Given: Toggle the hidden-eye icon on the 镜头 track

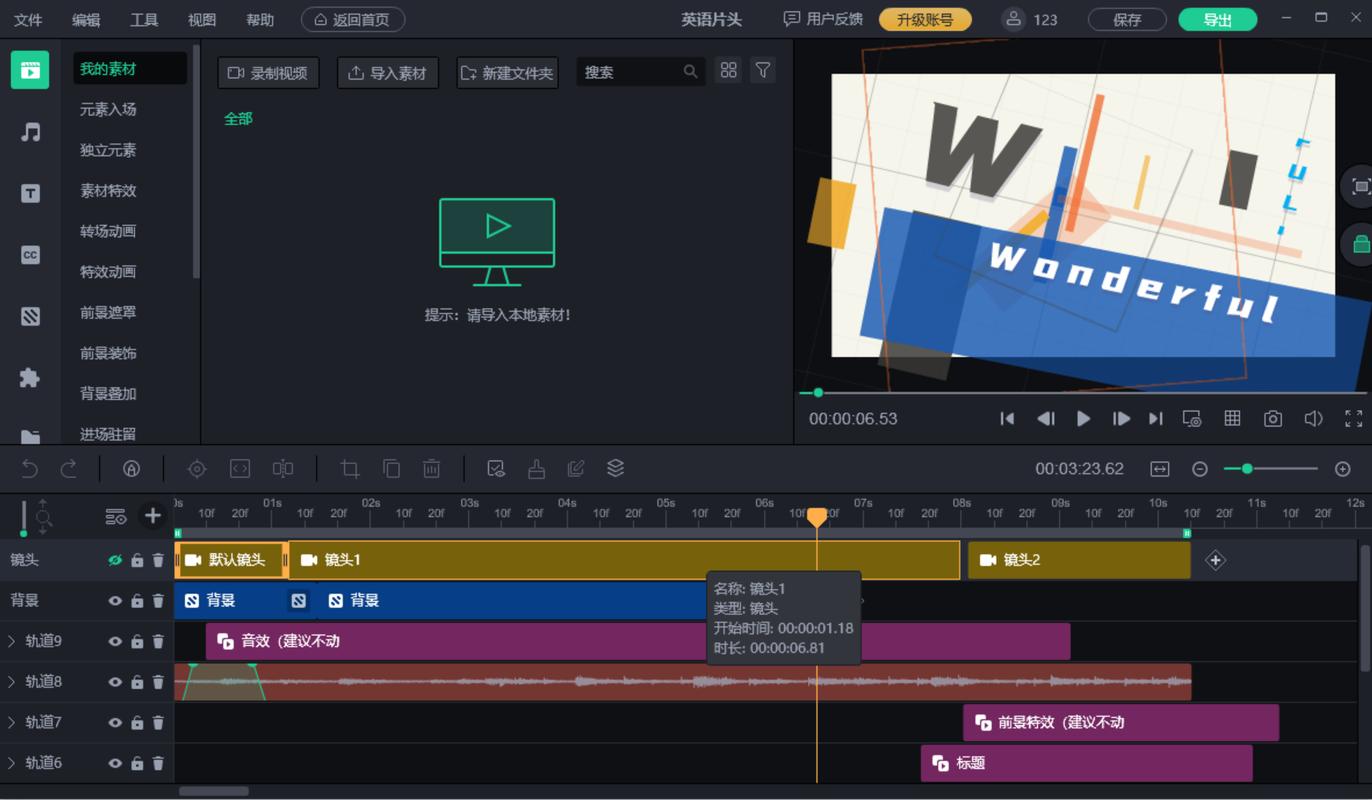Looking at the screenshot, I should tap(113, 560).
